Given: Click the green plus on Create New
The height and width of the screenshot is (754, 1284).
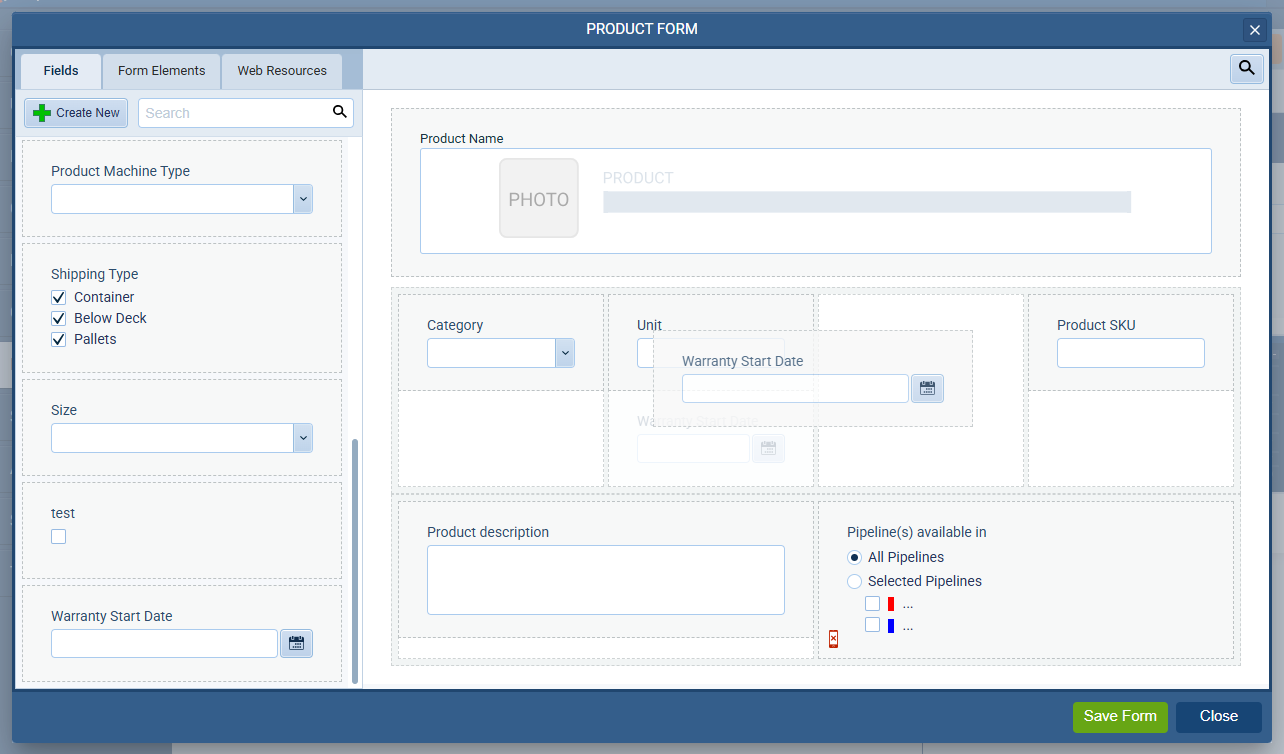Looking at the screenshot, I should pyautogui.click(x=42, y=112).
